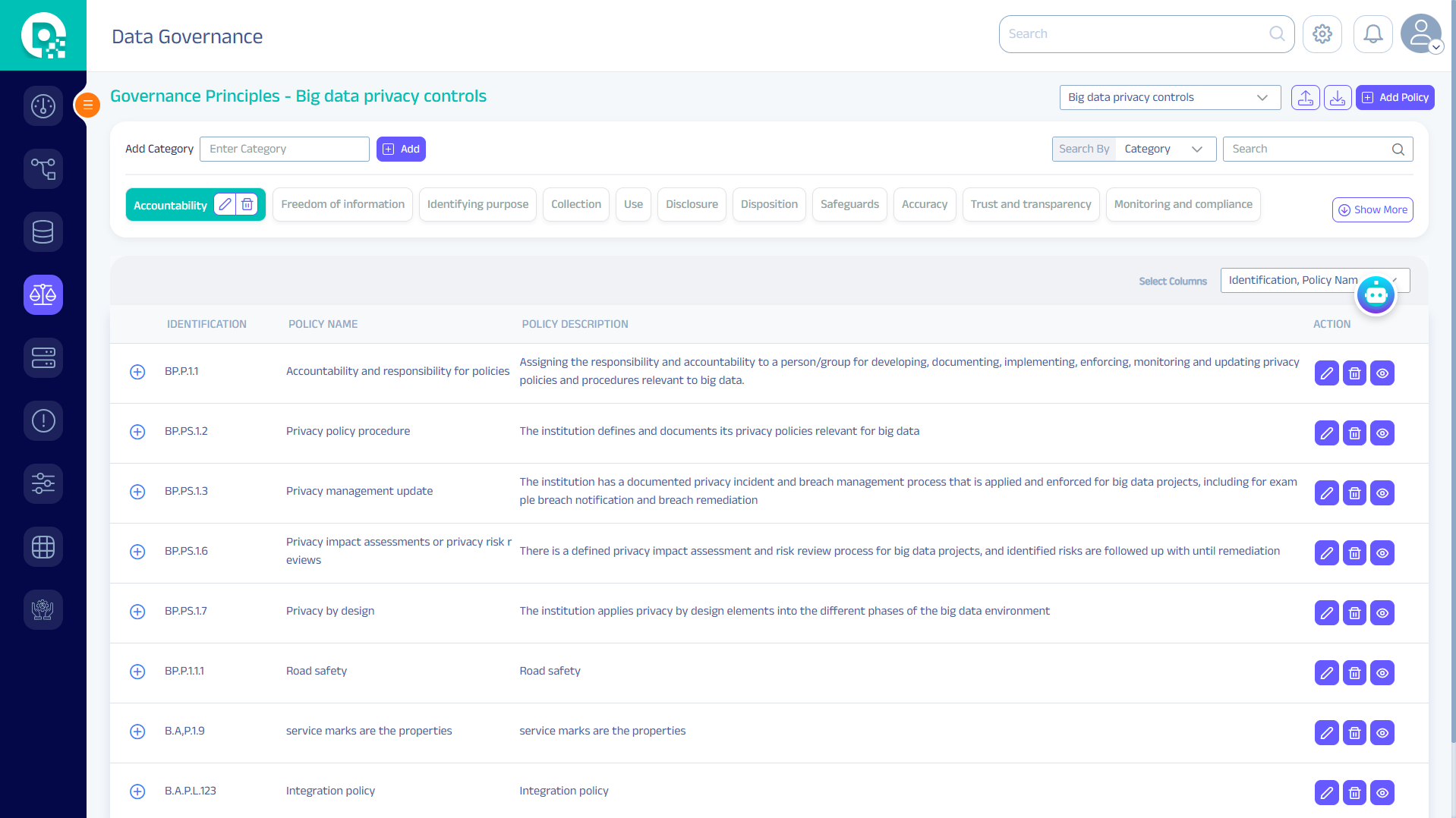Click the database icon in sidebar
Image resolution: width=1456 pixels, height=818 pixels.
[x=43, y=231]
